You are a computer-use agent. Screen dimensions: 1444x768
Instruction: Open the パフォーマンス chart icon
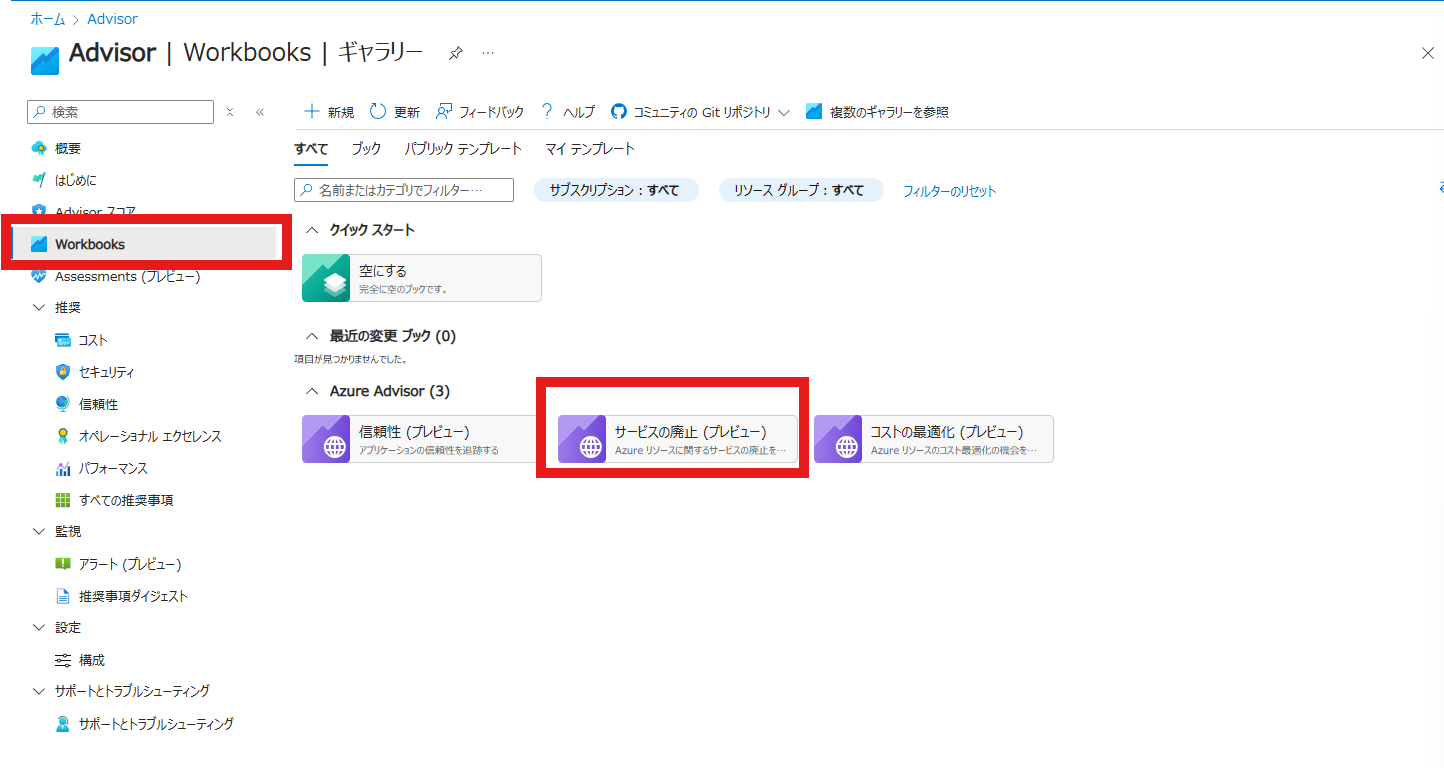(63, 468)
